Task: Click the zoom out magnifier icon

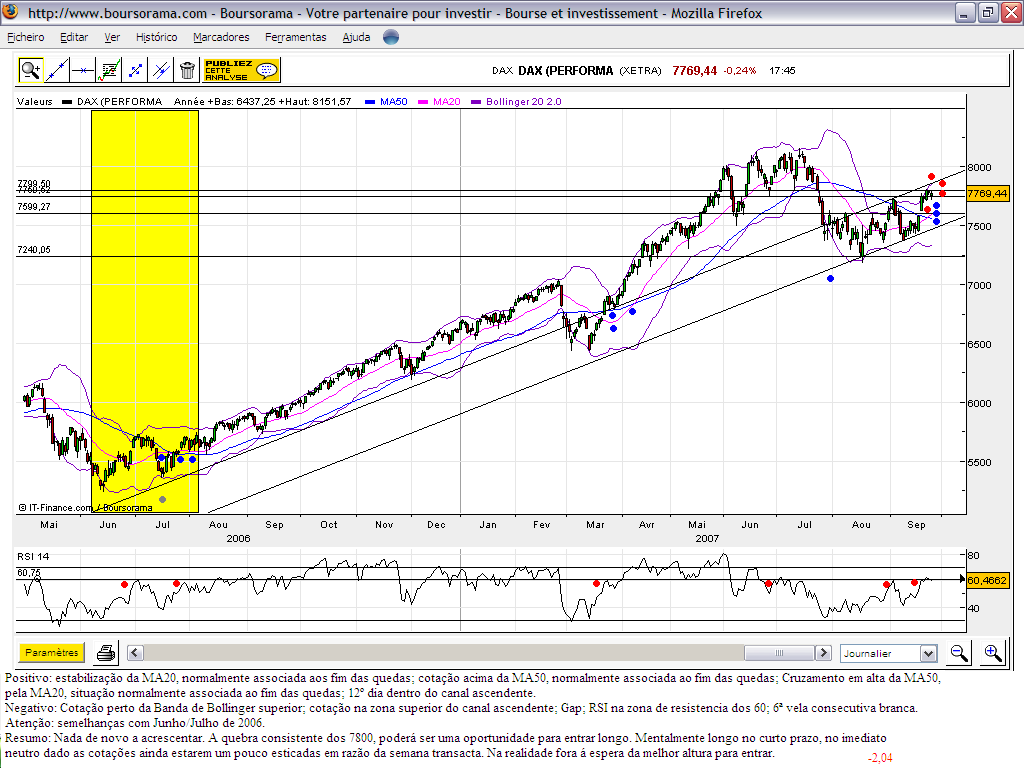Action: click(x=959, y=652)
